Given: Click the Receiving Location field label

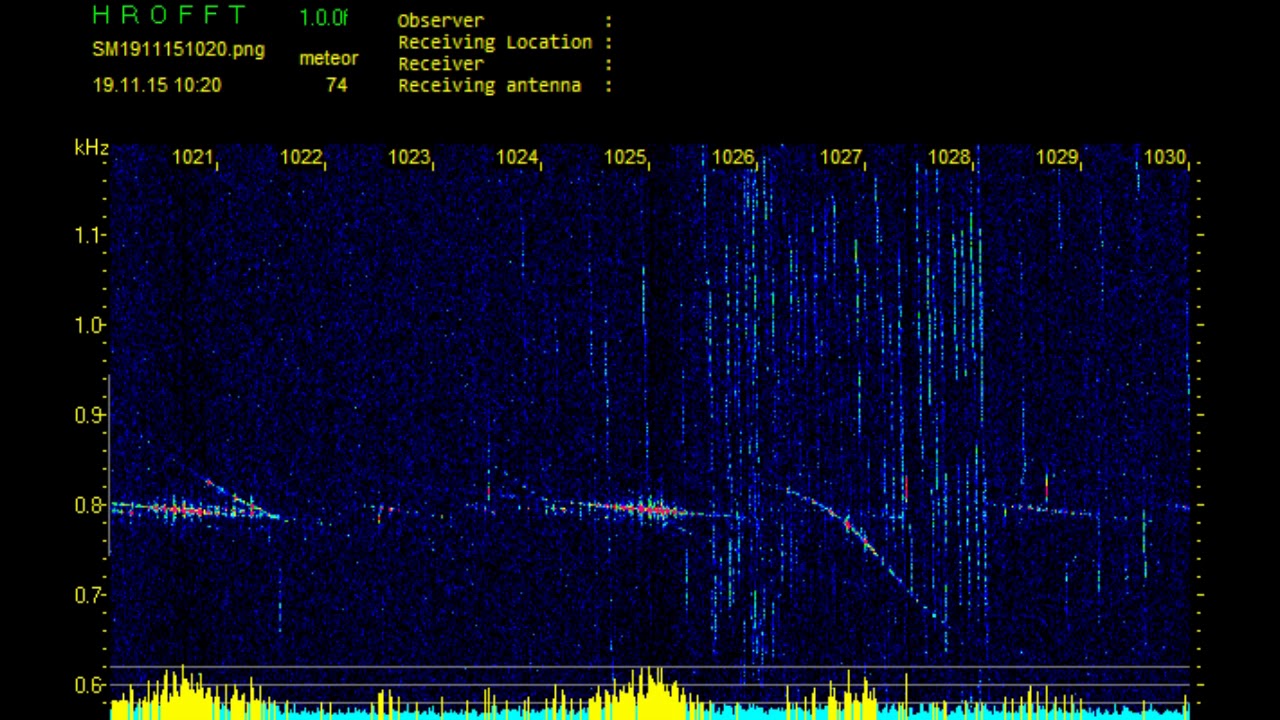Looking at the screenshot, I should pos(495,42).
